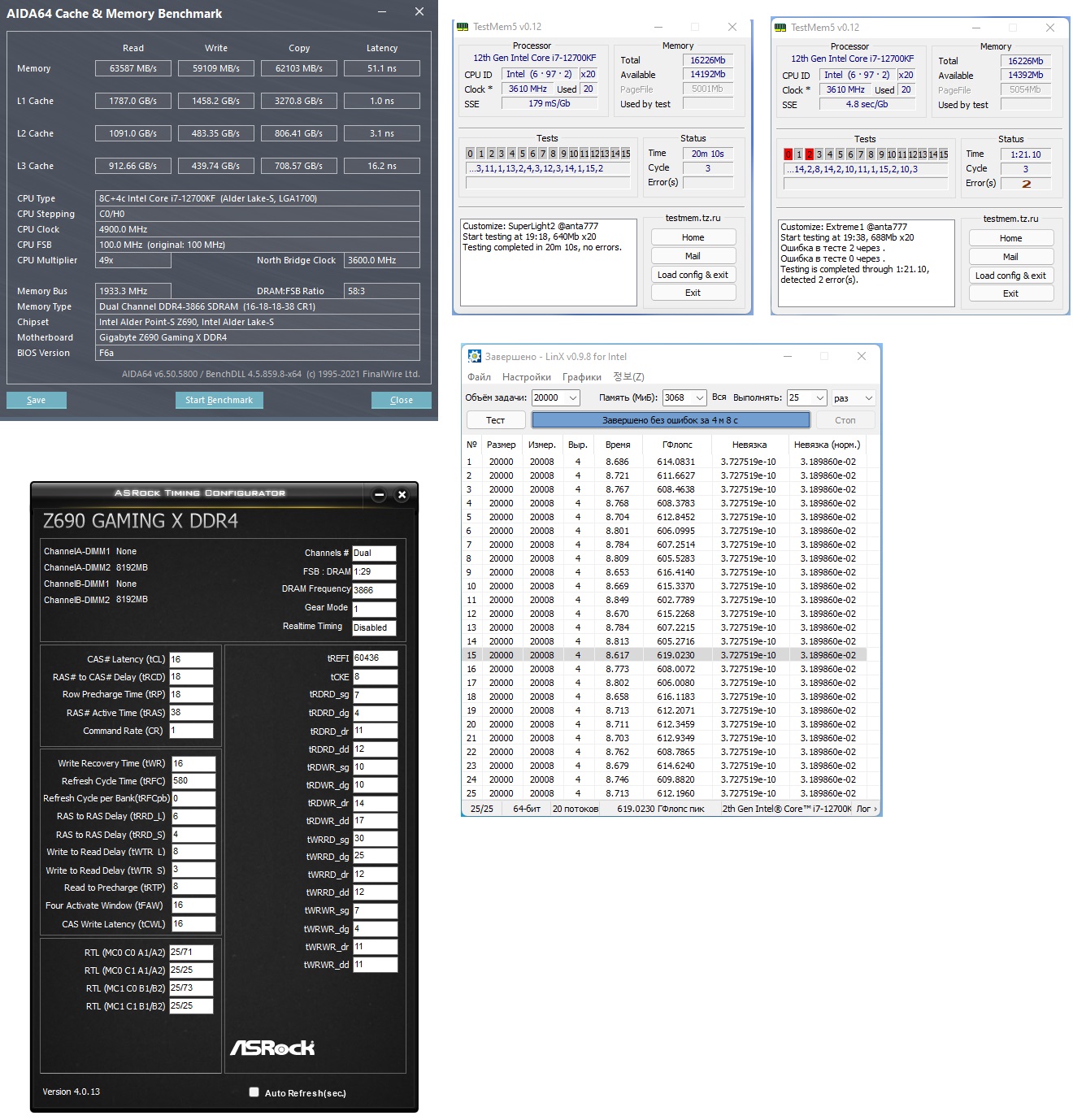This screenshot has height=1120, width=1073.
Task: Open the Файл menu in LinX
Action: click(x=479, y=377)
